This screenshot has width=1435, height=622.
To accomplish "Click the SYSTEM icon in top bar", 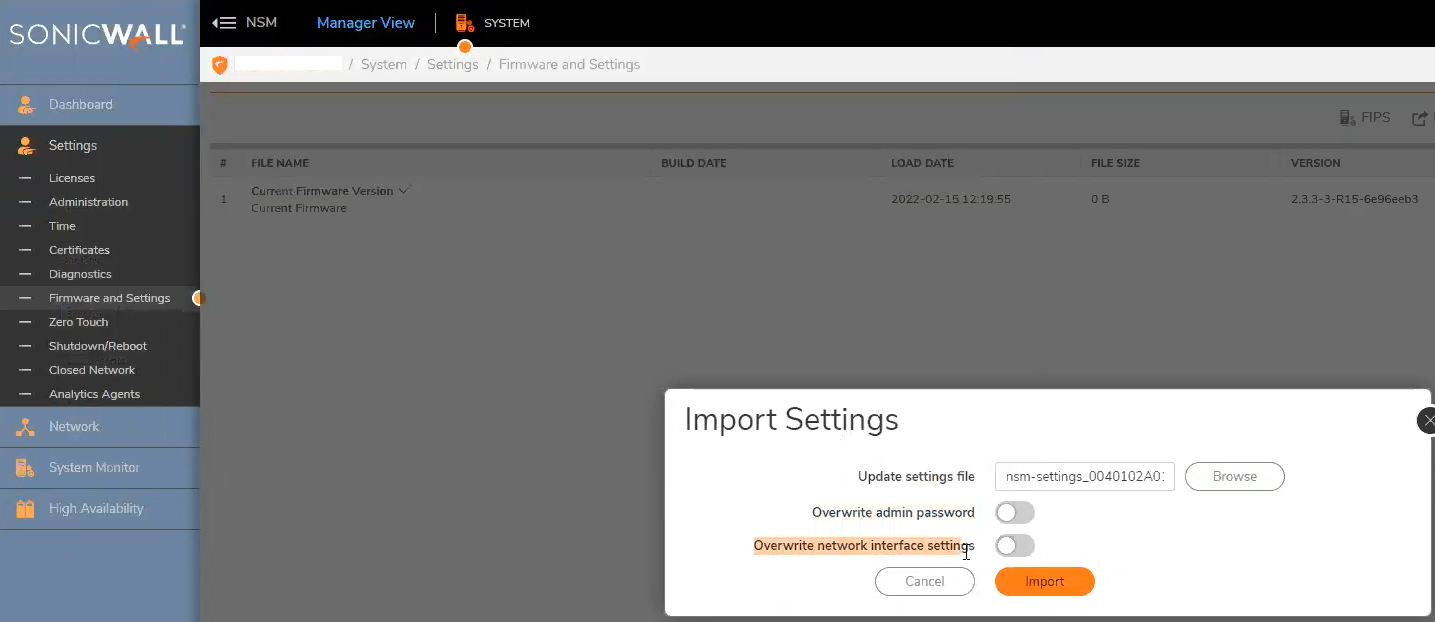I will 464,22.
